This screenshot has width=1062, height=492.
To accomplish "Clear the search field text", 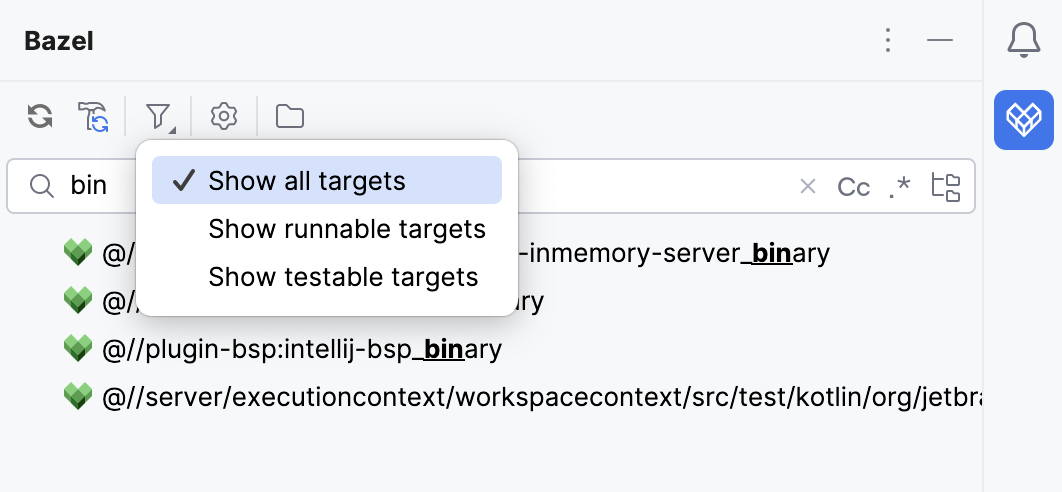I will pyautogui.click(x=808, y=187).
